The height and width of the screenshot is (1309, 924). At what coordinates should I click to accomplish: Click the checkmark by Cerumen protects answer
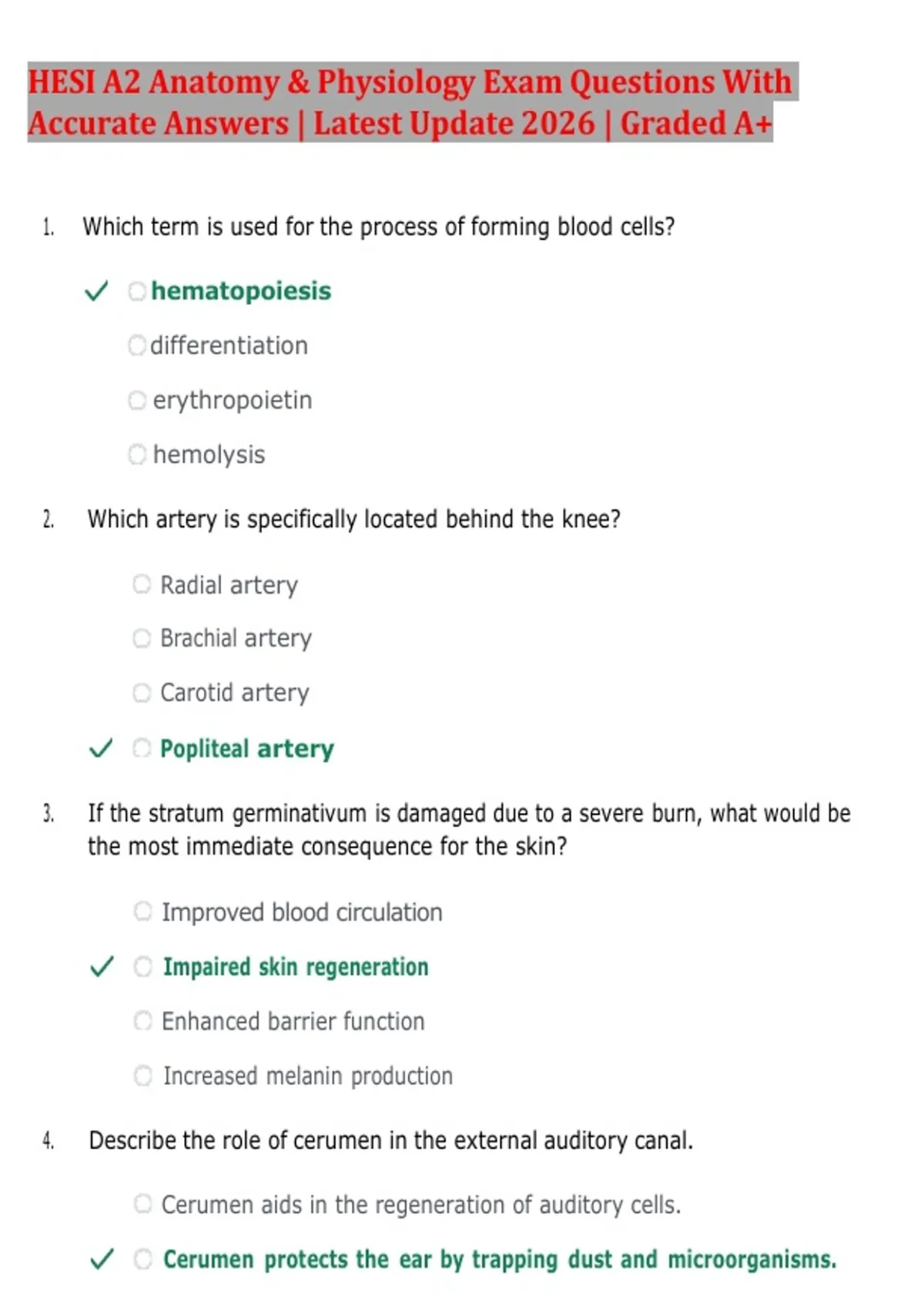[x=102, y=1259]
